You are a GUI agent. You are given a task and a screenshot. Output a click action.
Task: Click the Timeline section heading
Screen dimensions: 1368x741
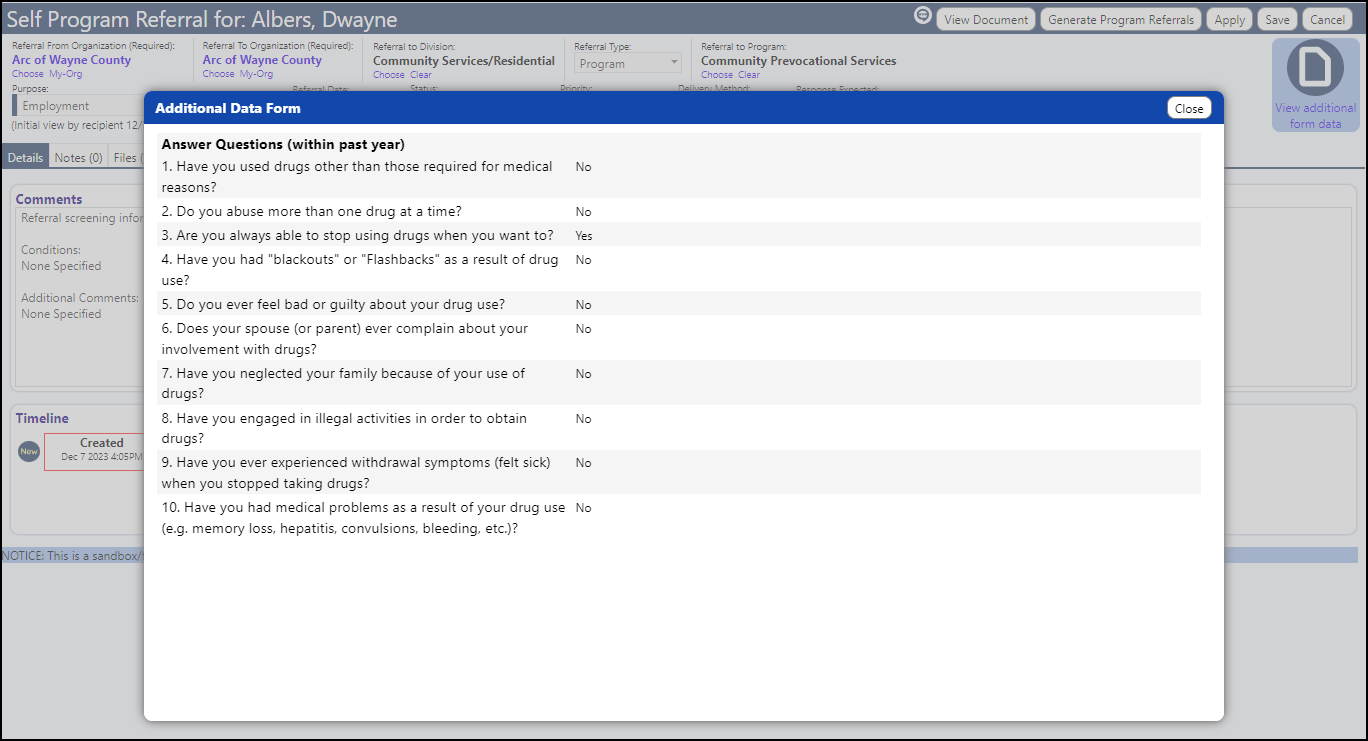tap(42, 418)
